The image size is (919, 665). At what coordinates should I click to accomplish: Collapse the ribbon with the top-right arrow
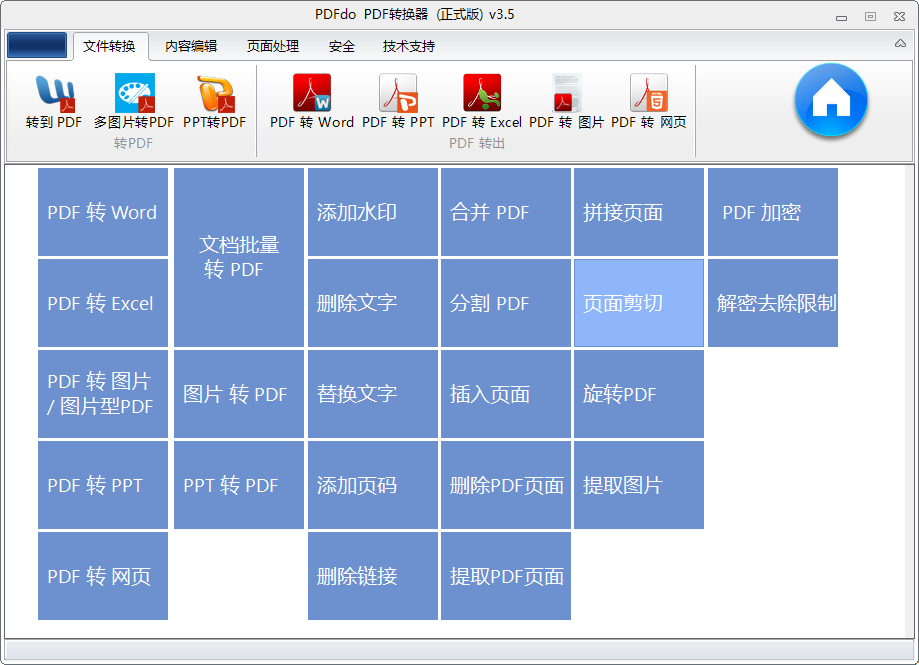(900, 43)
